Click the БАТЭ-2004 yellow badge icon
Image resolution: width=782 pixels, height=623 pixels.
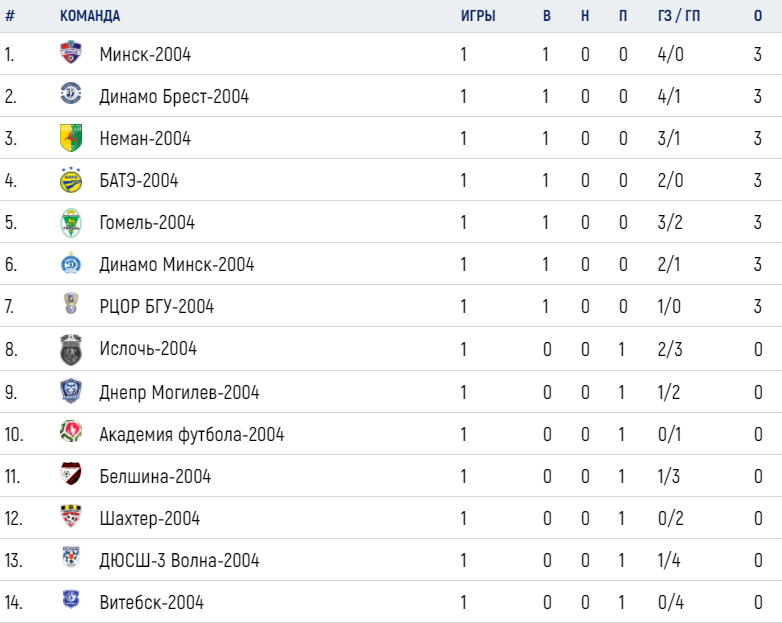coord(71,180)
